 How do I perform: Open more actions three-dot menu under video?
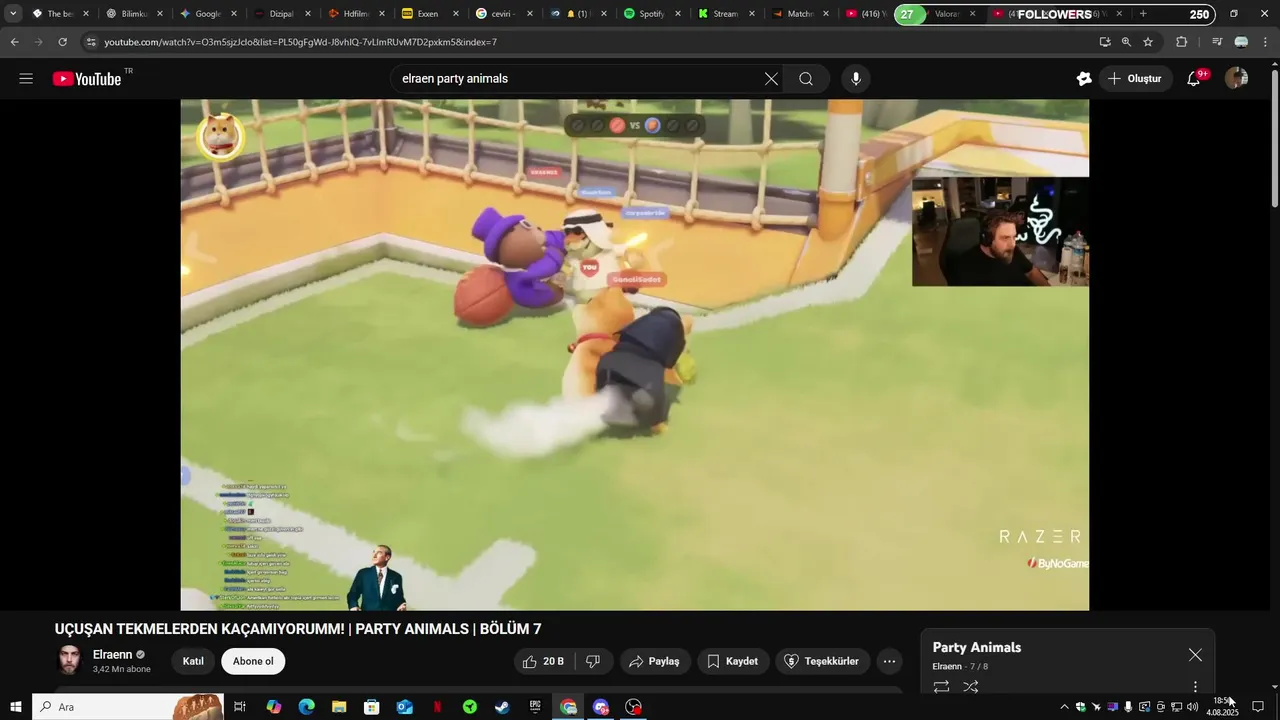889,661
